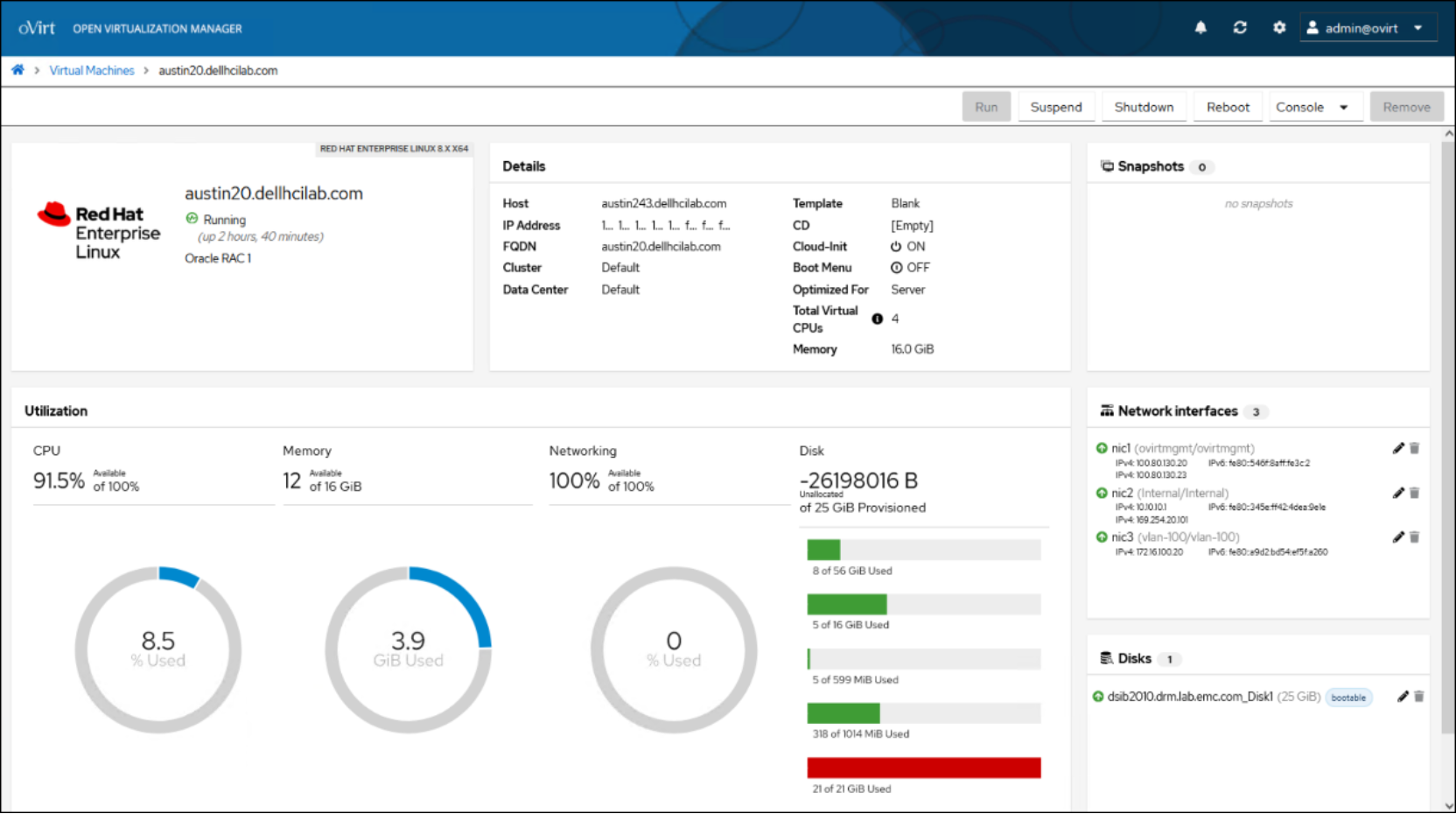Click the RED HAT ENTERPRISE LINUX 8.X X64 tag

point(394,149)
